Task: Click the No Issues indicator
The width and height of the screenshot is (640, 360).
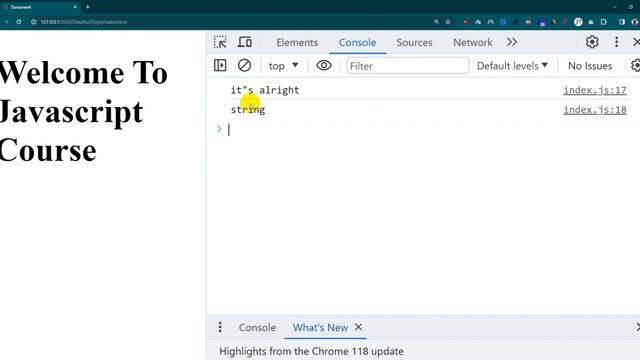Action: [590, 66]
